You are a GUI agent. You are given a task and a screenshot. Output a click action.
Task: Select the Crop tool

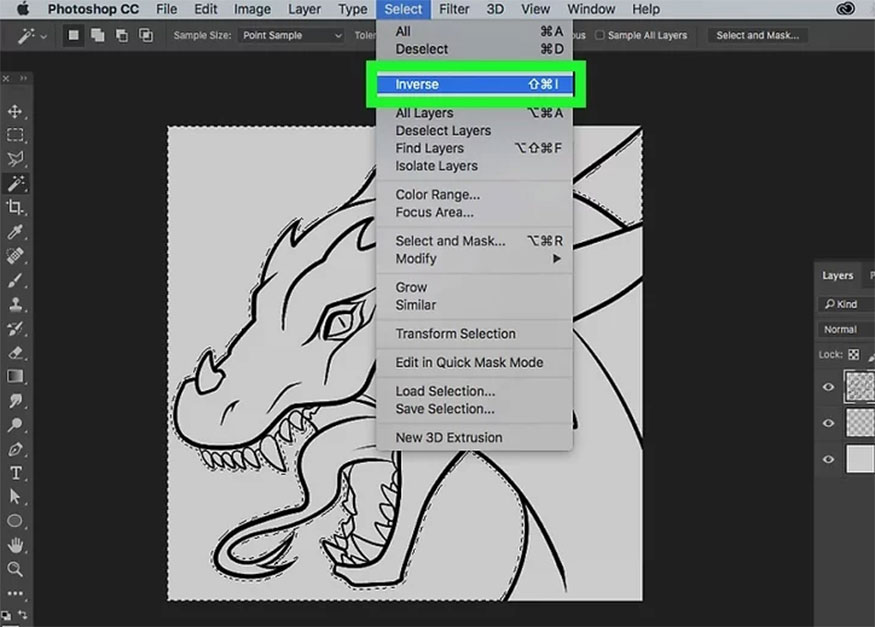point(15,207)
